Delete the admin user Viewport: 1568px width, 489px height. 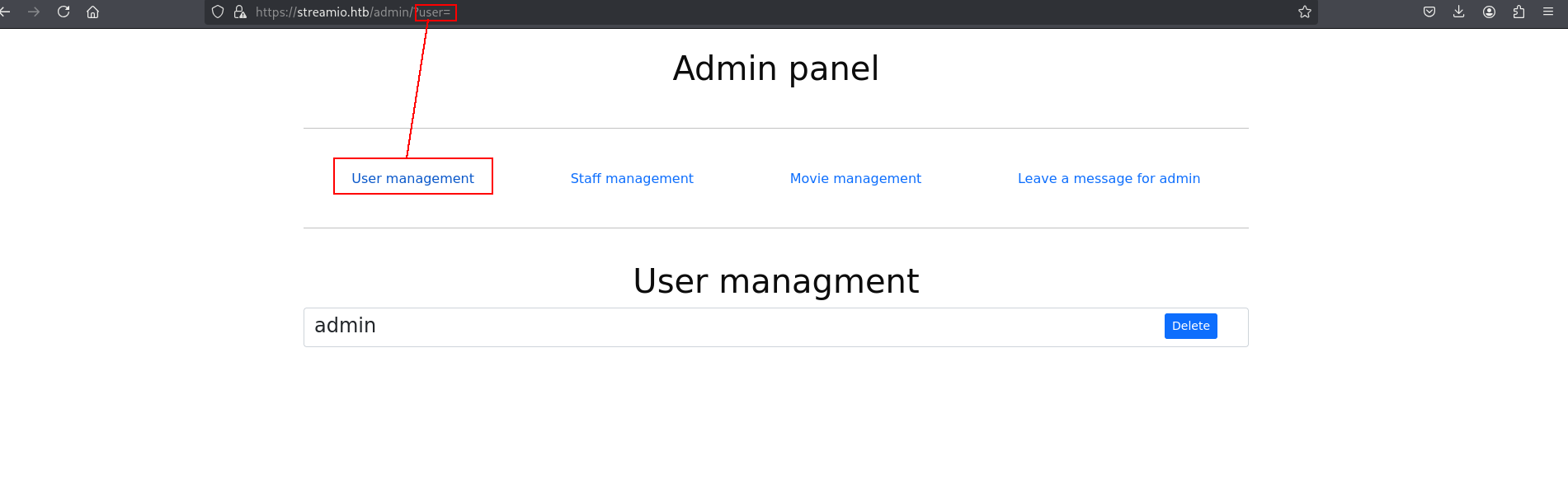[1190, 326]
